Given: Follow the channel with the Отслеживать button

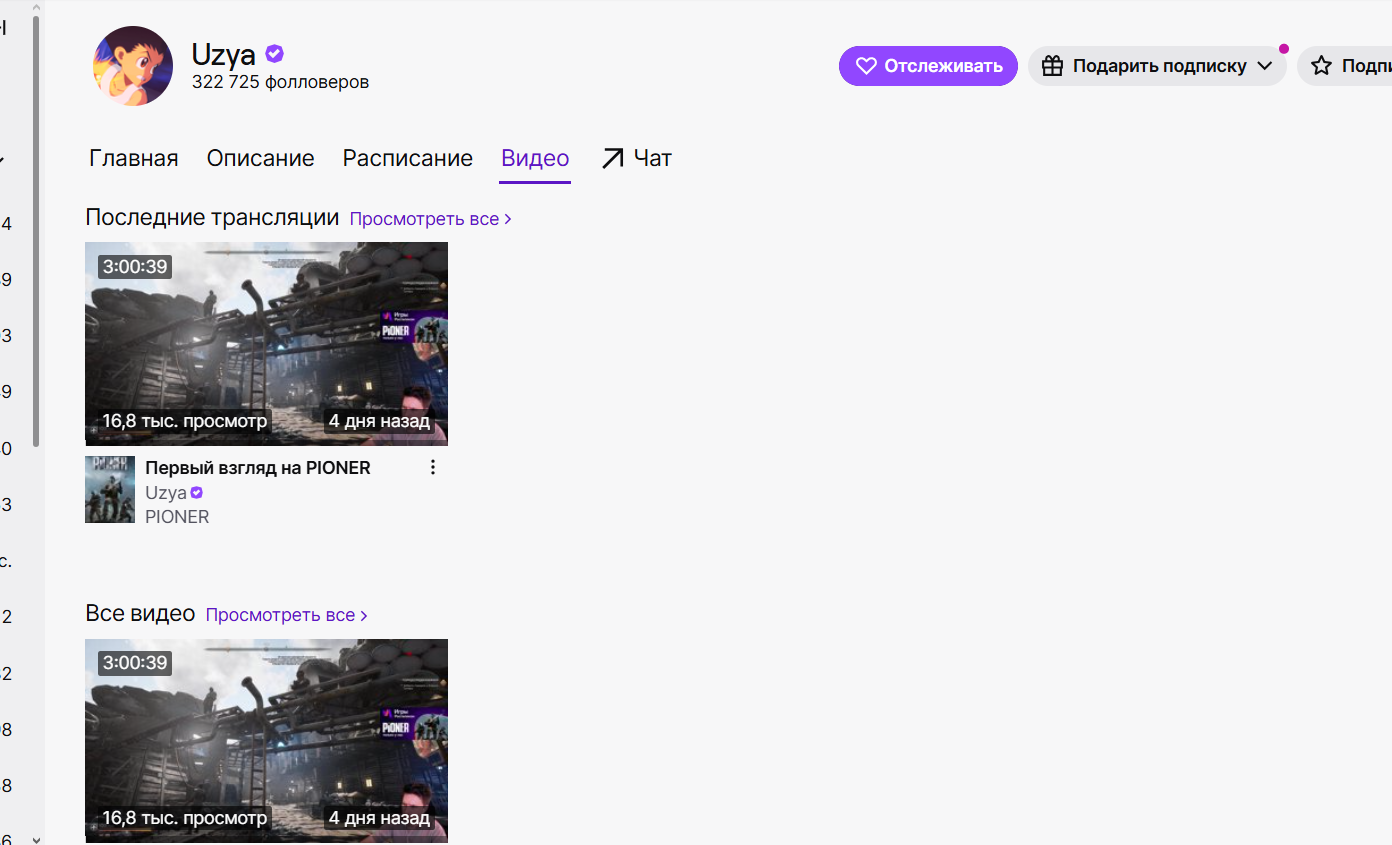Looking at the screenshot, I should (928, 66).
